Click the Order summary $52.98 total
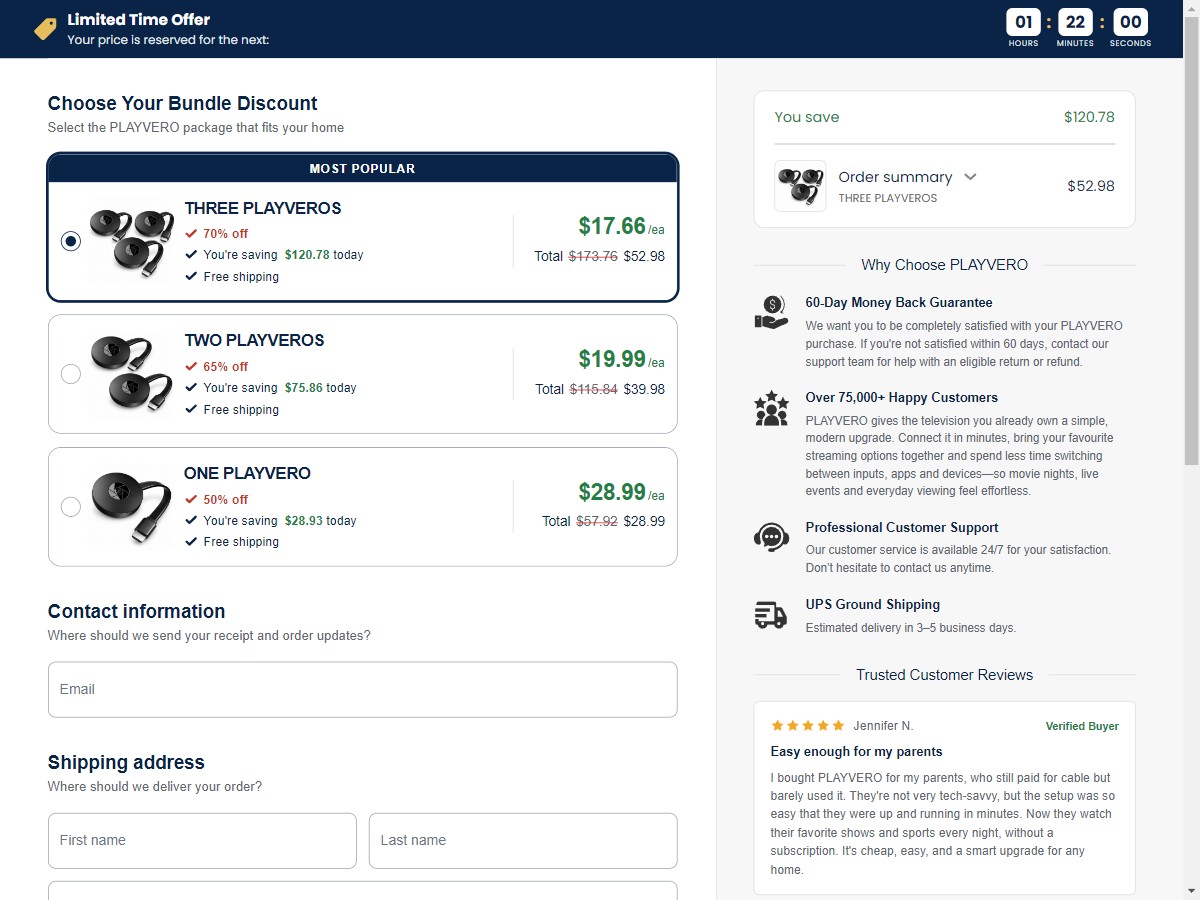The image size is (1200, 900). click(x=1091, y=186)
